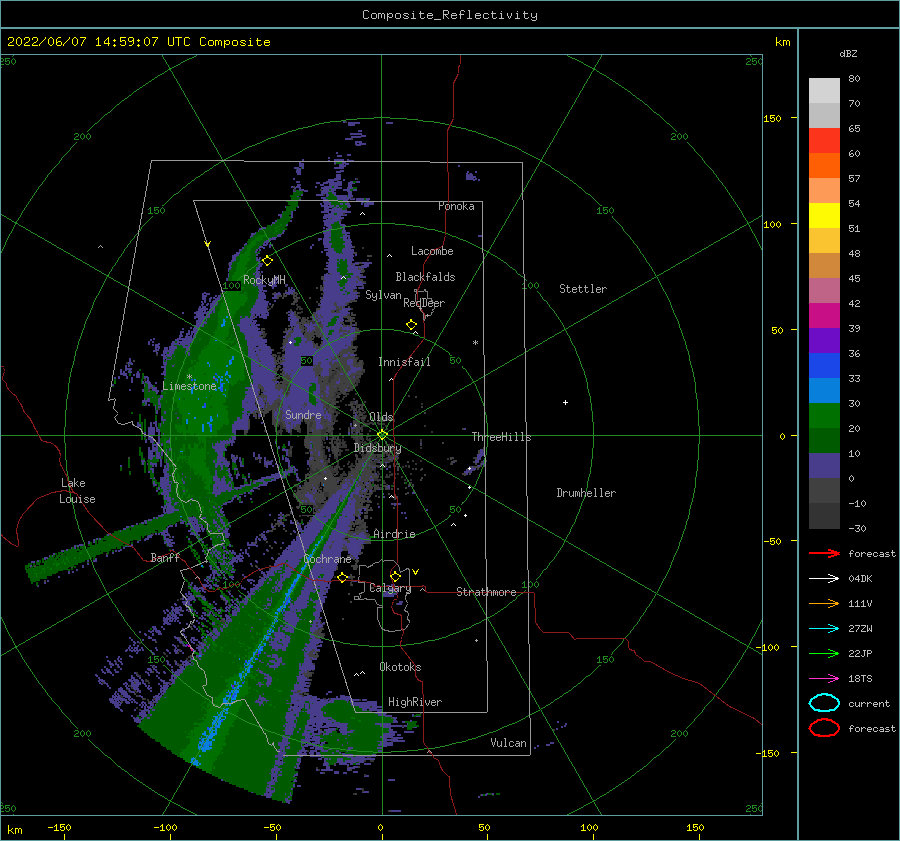Click the red forecast arrow legend icon
This screenshot has width=900, height=841.
[x=824, y=553]
